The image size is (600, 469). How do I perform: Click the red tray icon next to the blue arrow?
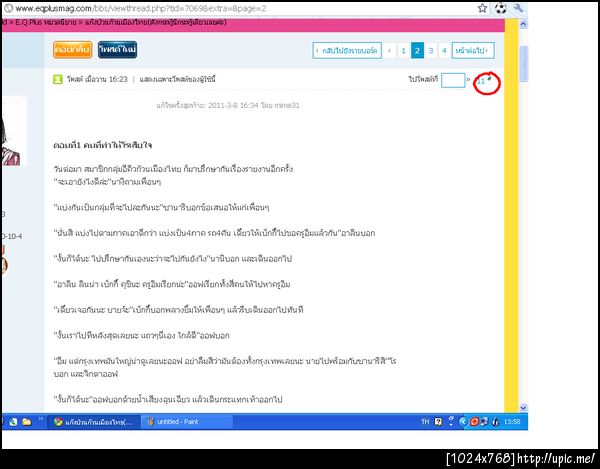click(474, 422)
